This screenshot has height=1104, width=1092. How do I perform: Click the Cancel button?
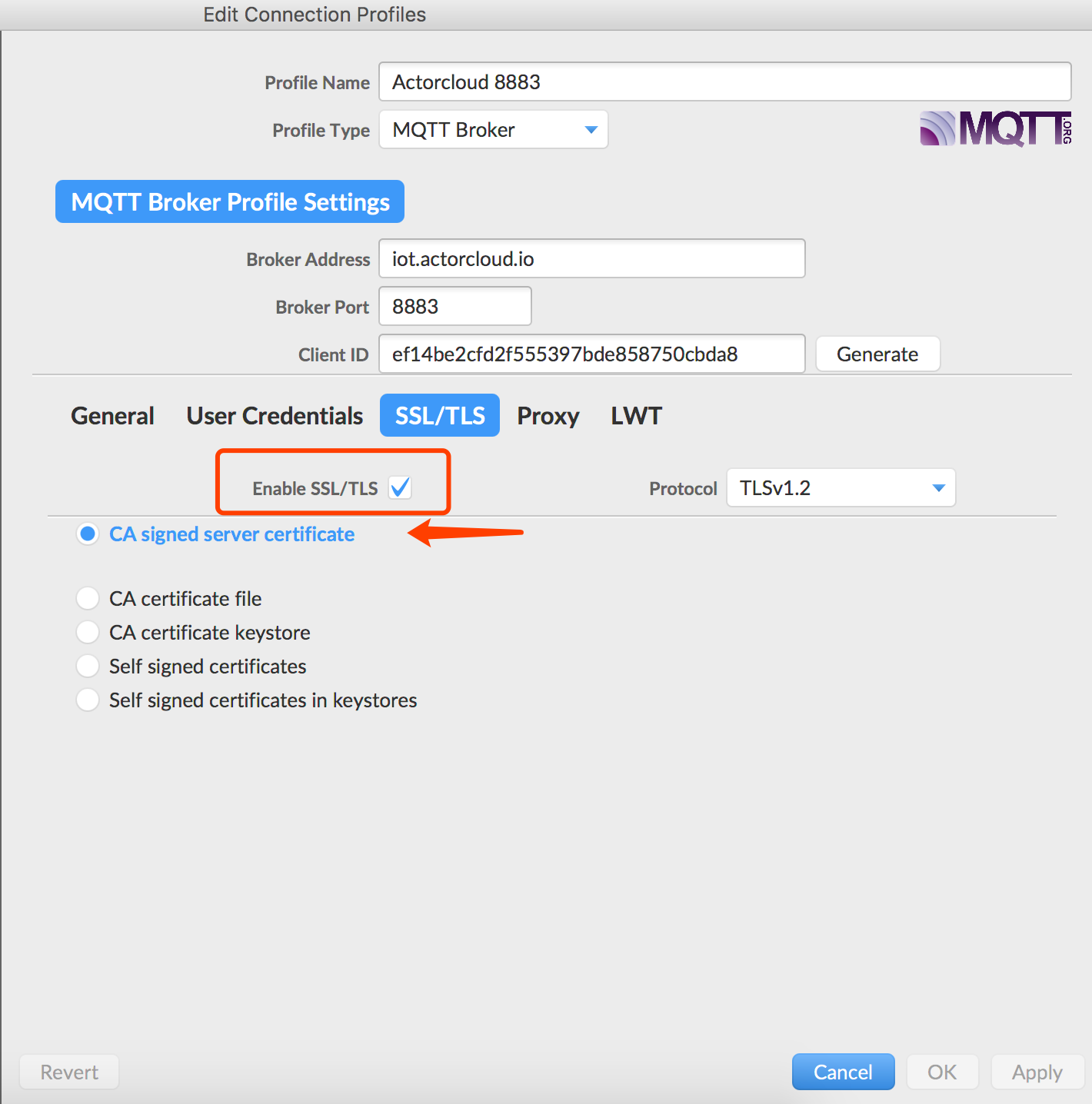click(x=844, y=1072)
